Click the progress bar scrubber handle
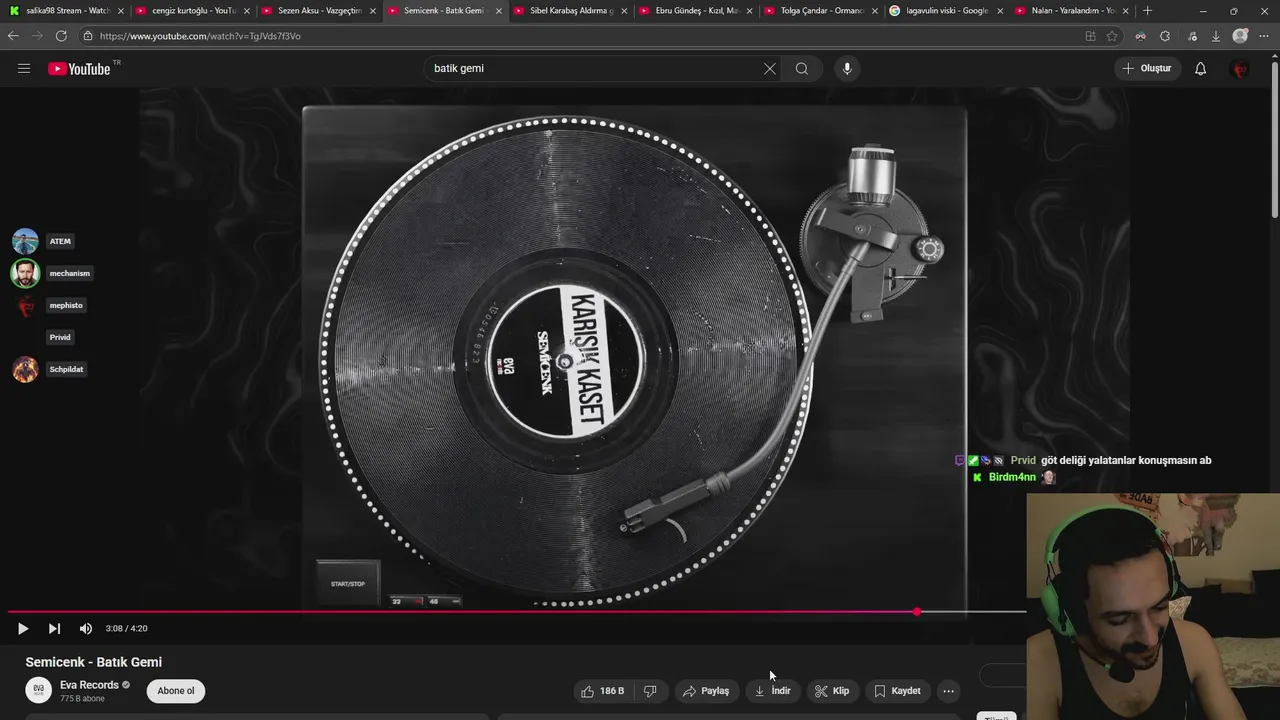 coord(917,612)
